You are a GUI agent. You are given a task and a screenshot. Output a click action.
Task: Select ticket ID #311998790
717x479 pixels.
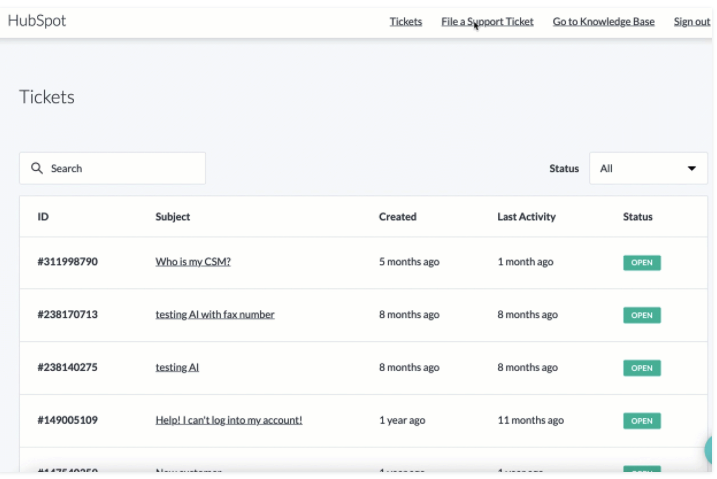click(68, 261)
